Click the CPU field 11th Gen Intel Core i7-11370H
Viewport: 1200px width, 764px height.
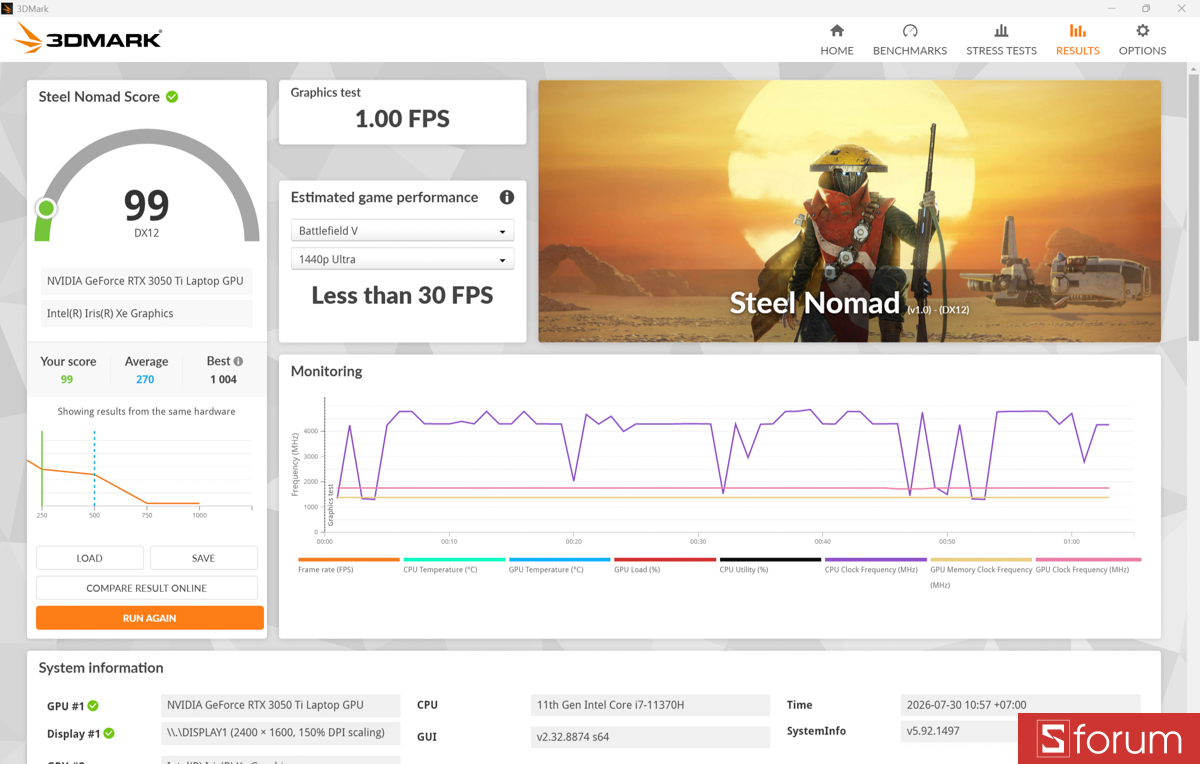(x=650, y=705)
